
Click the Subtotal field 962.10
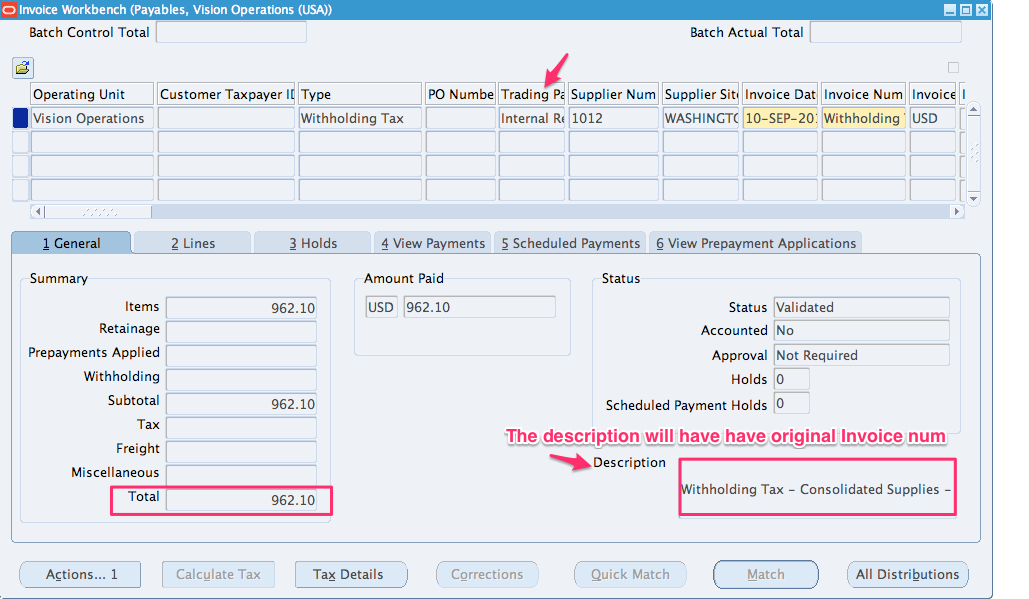pos(242,403)
